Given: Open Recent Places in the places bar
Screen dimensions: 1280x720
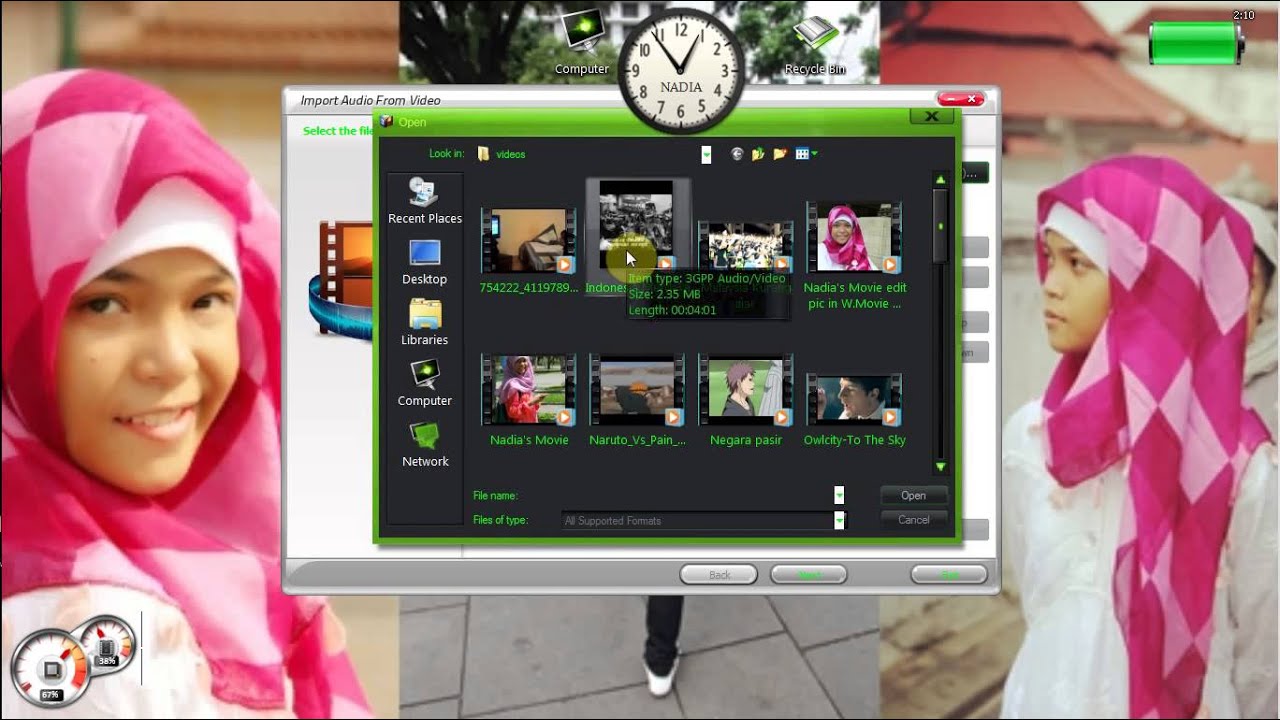Looking at the screenshot, I should 424,200.
